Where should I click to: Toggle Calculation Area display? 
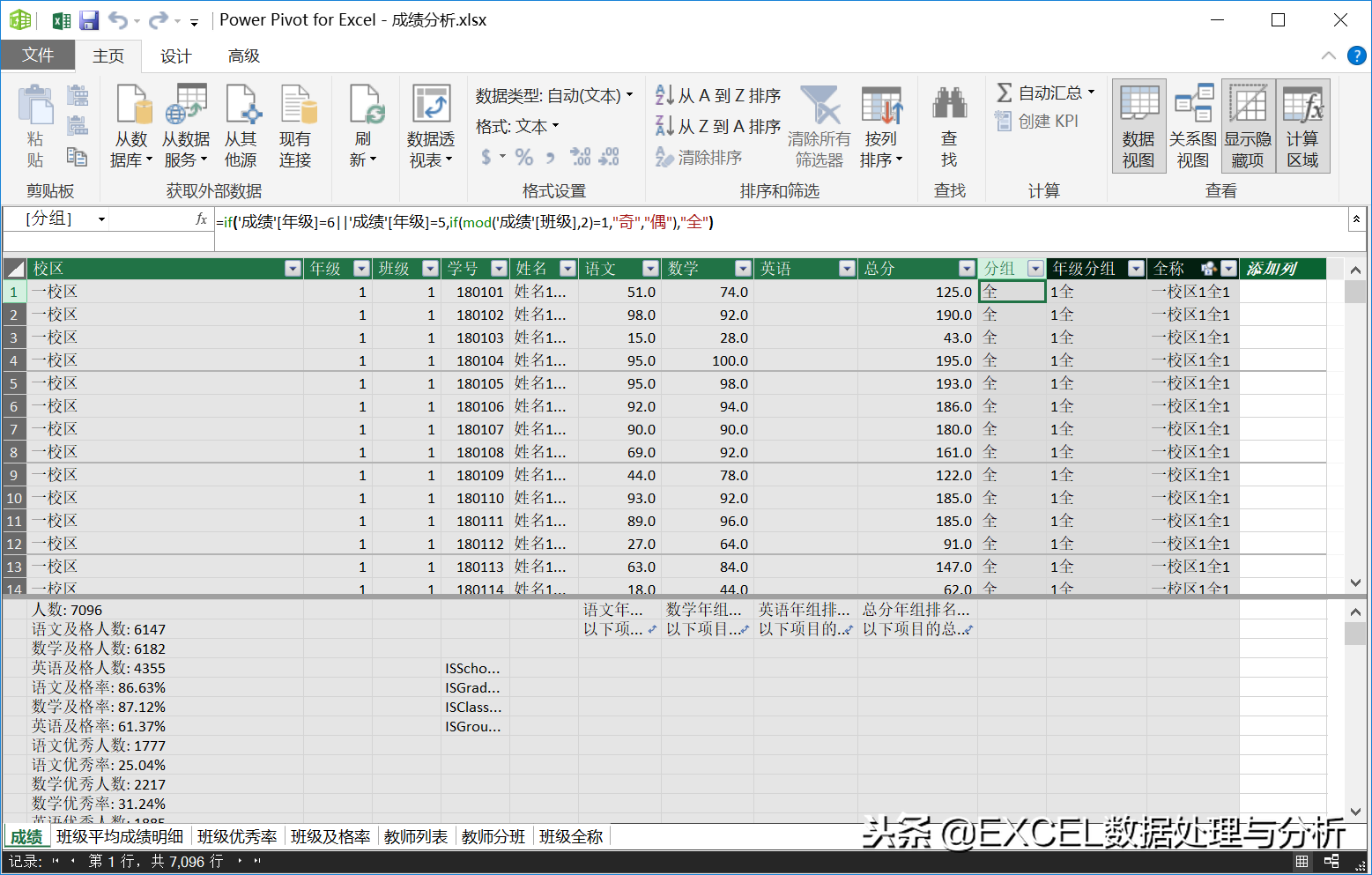coord(1303,126)
